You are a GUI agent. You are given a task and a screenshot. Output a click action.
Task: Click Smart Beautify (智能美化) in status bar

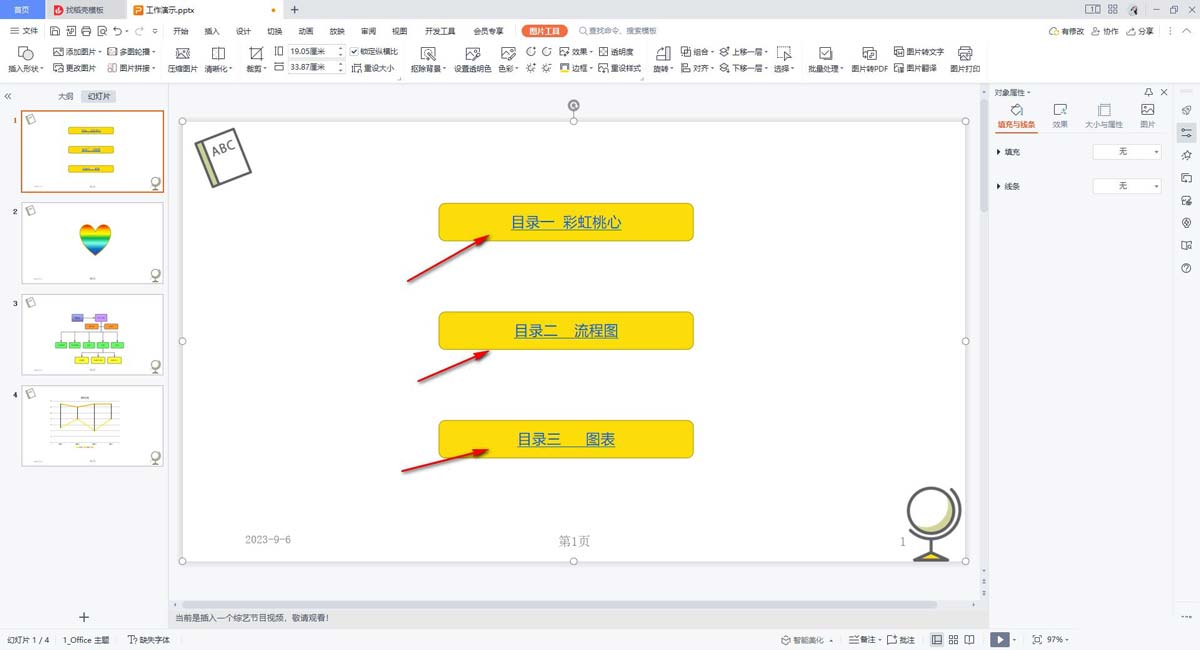point(809,640)
